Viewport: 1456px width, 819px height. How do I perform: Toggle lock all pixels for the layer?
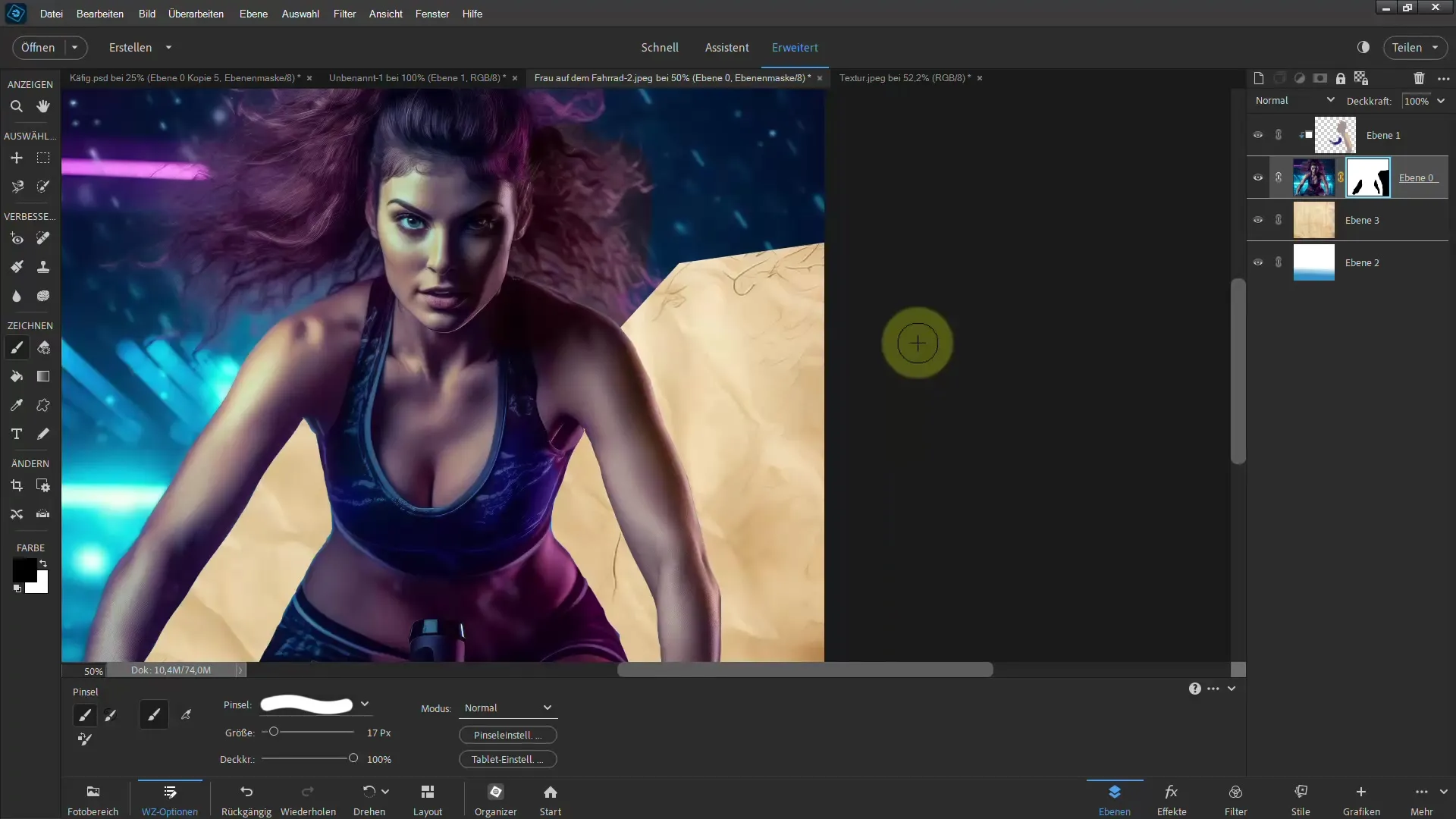[x=1341, y=78]
